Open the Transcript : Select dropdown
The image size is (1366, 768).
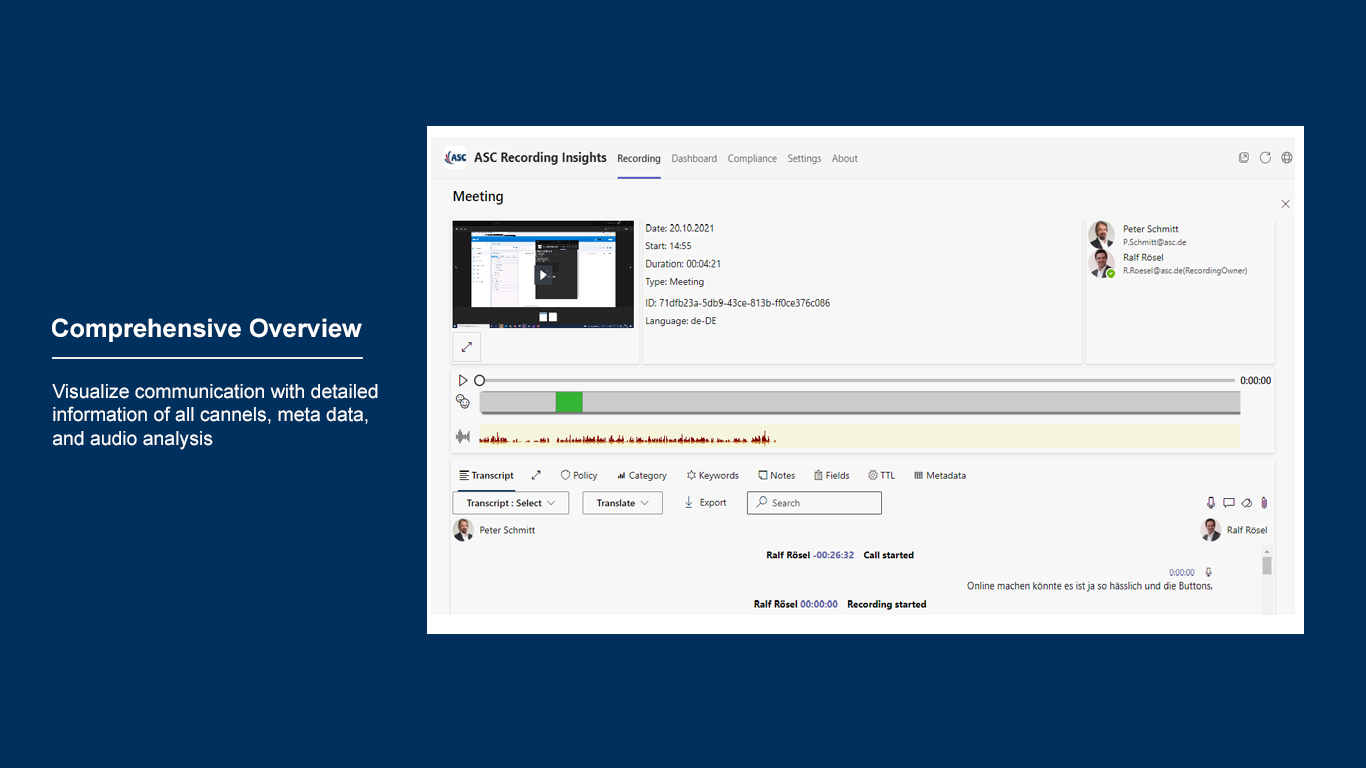click(511, 503)
